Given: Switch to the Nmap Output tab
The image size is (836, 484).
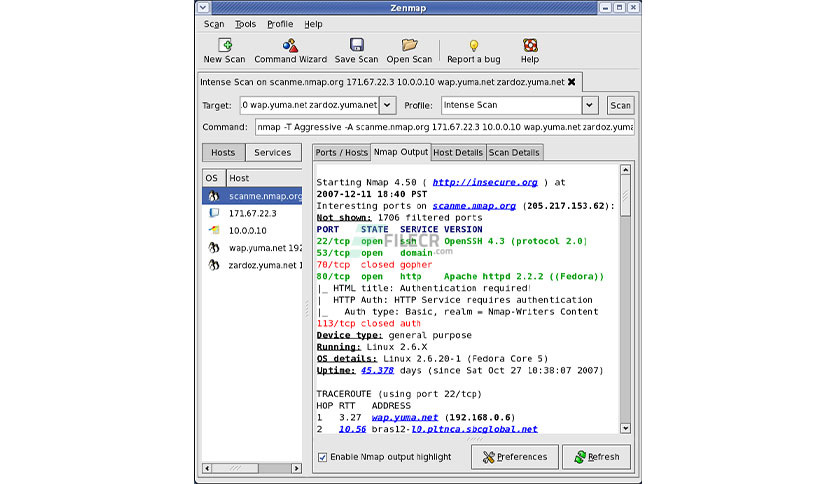Looking at the screenshot, I should pos(400,152).
